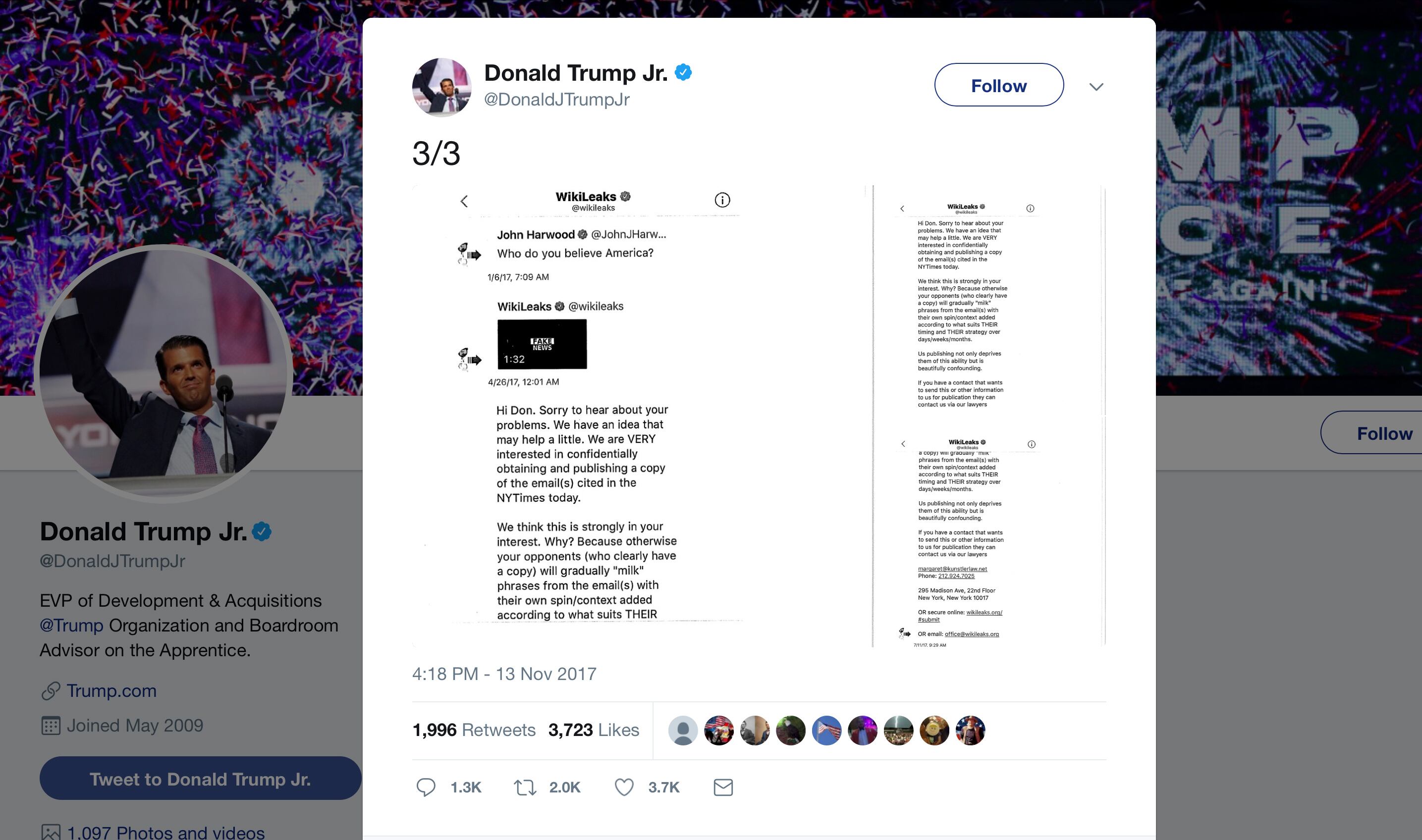The width and height of the screenshot is (1422, 840).
Task: View the 1,996 Retweets list
Action: 474,730
